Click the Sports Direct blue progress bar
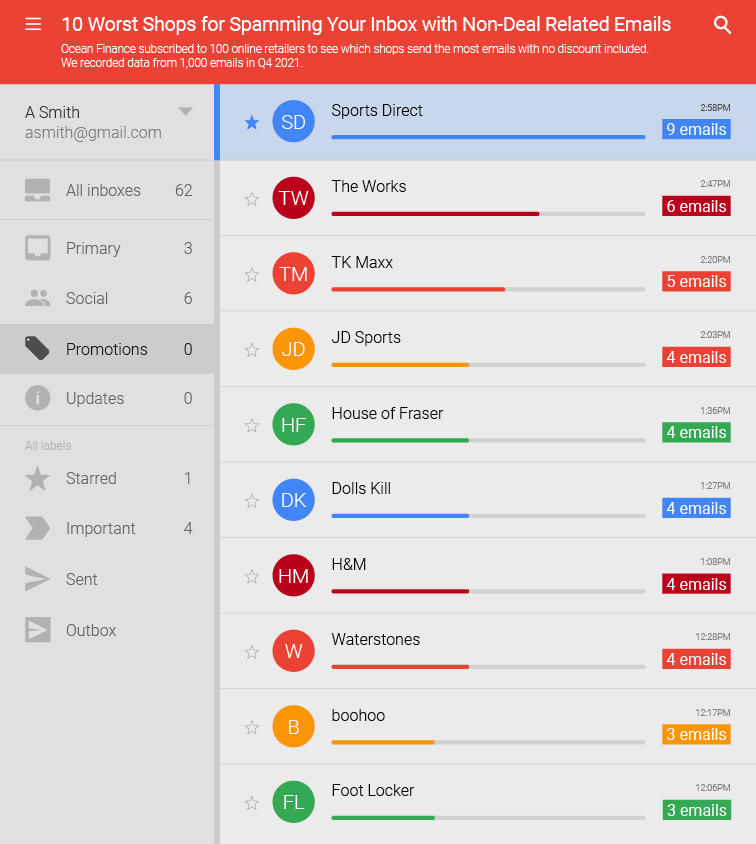This screenshot has height=844, width=756. click(488, 137)
